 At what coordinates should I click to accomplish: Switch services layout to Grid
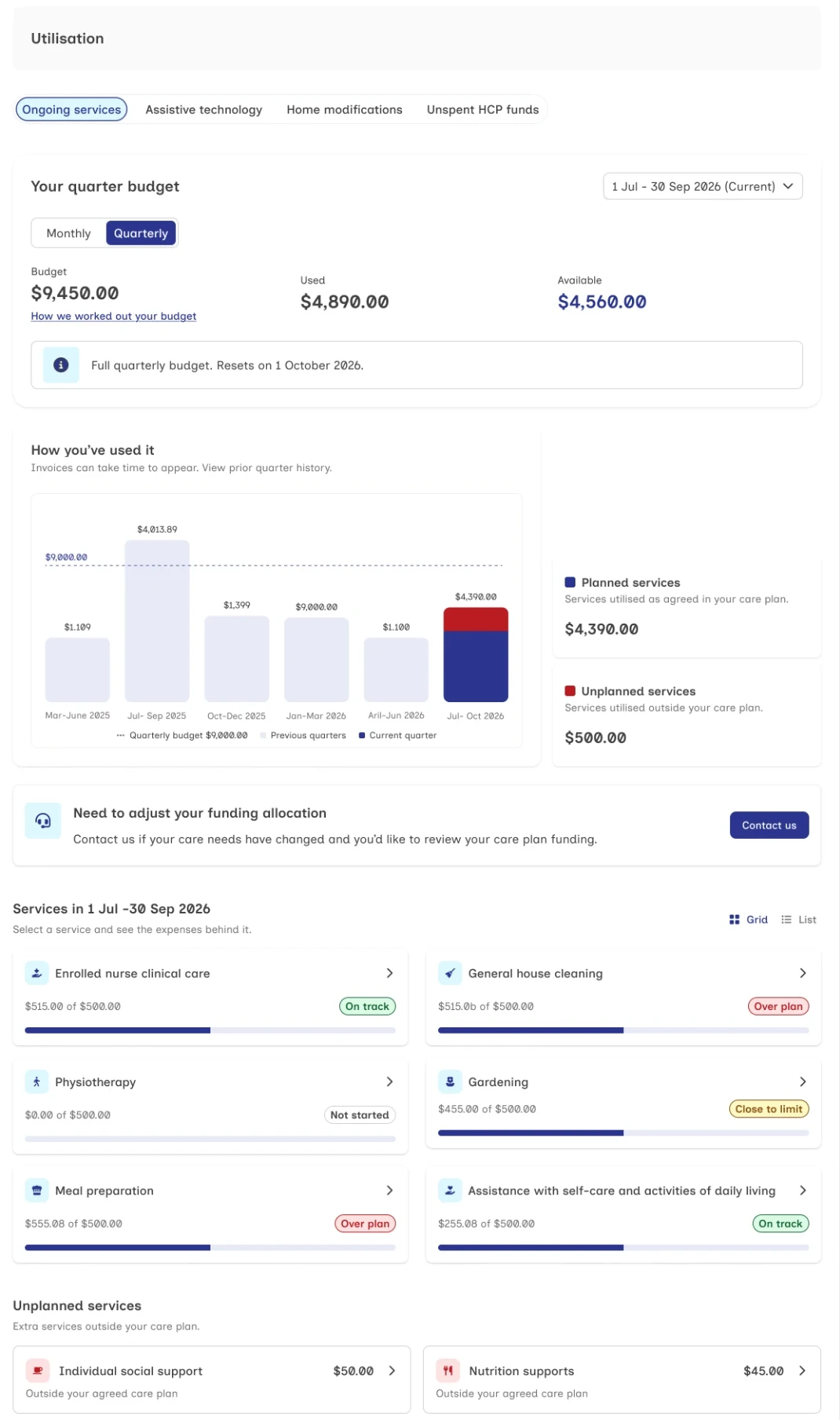748,920
